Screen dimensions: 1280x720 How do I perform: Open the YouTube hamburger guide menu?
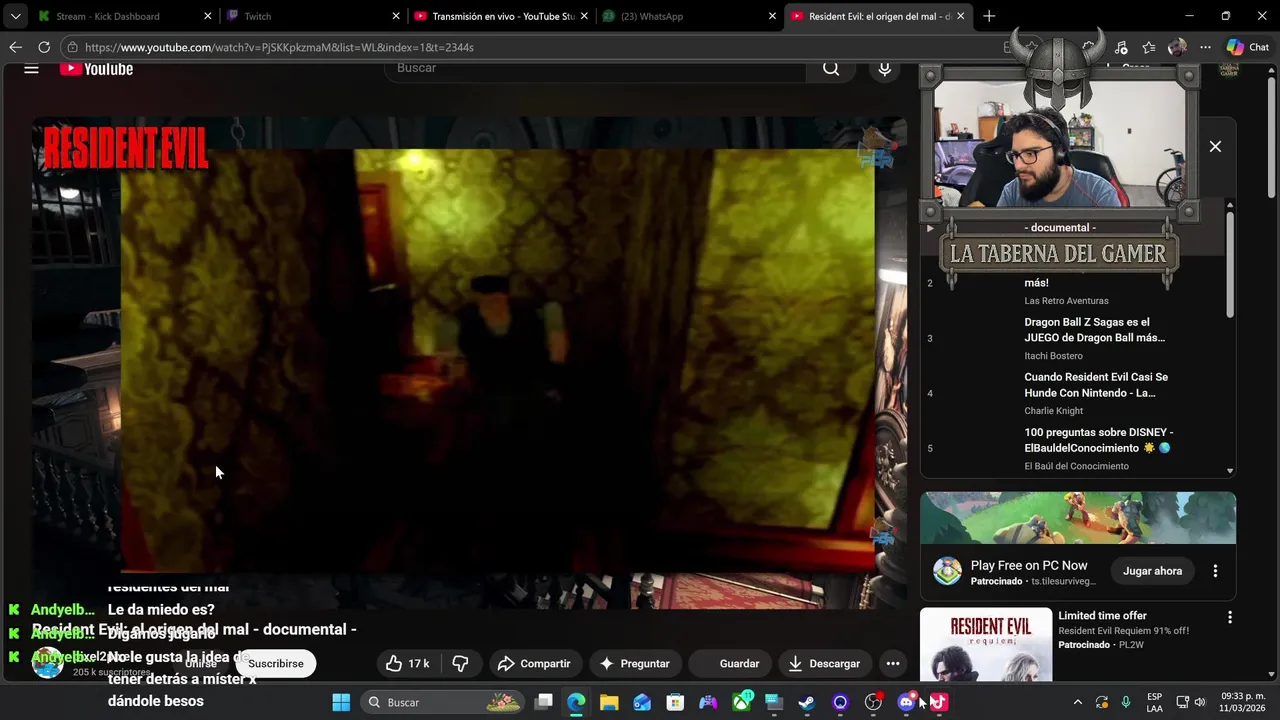31,68
